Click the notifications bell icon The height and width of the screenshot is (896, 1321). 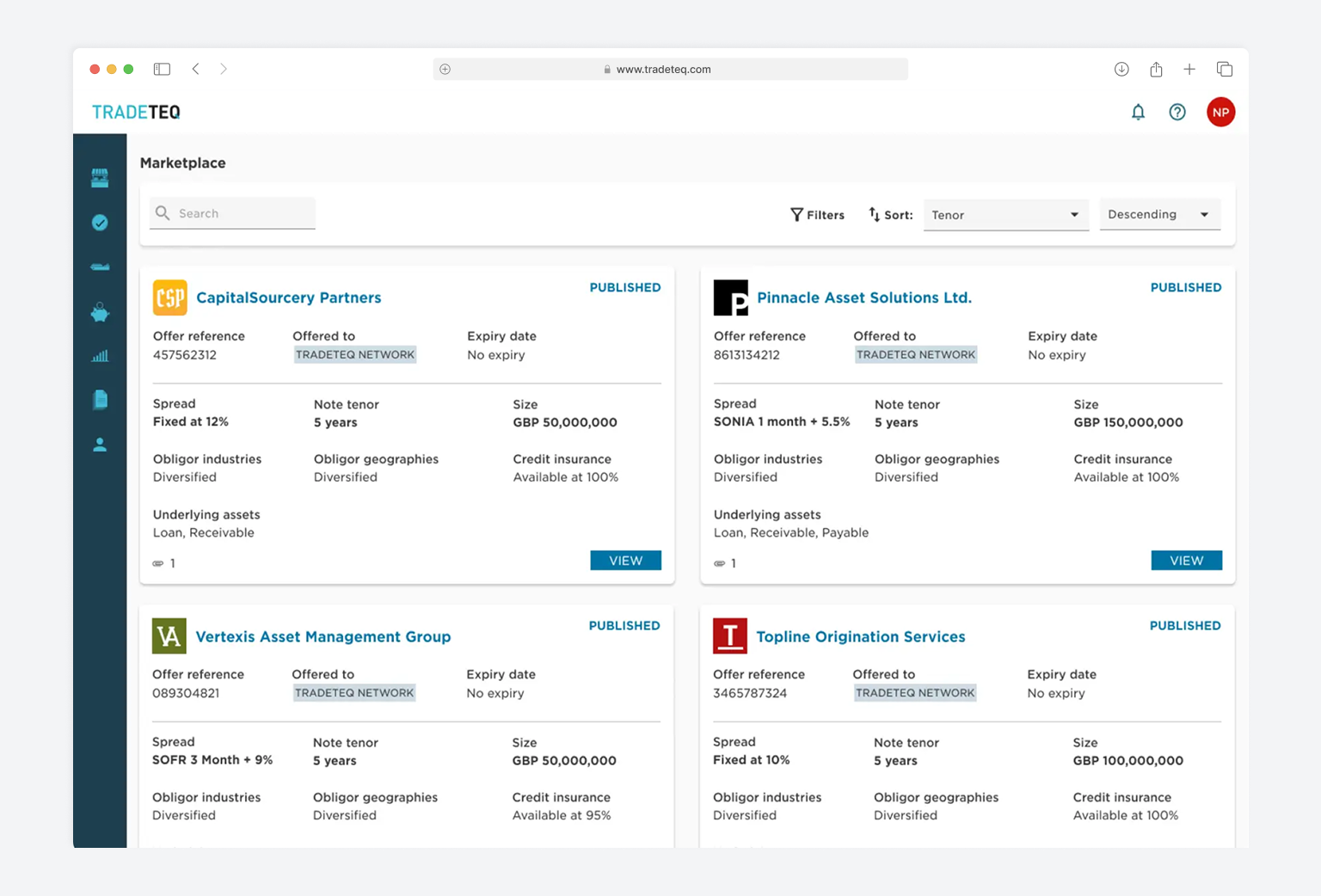[x=1138, y=113]
